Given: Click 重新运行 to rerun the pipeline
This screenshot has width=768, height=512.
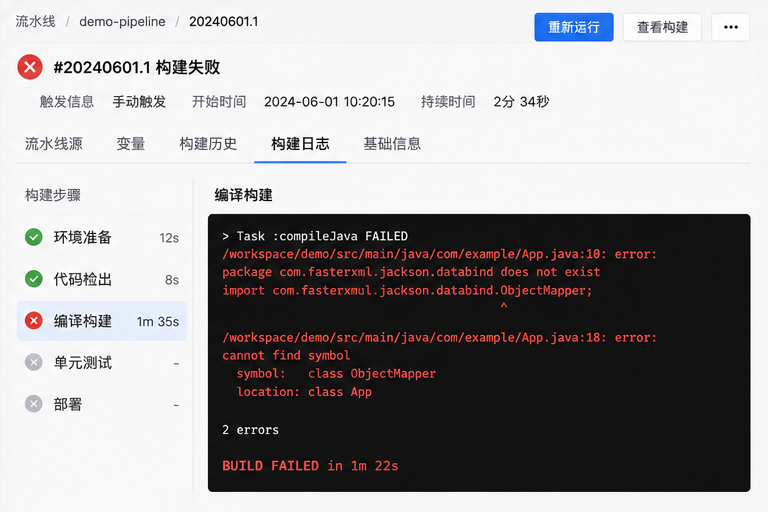Looking at the screenshot, I should pyautogui.click(x=574, y=27).
